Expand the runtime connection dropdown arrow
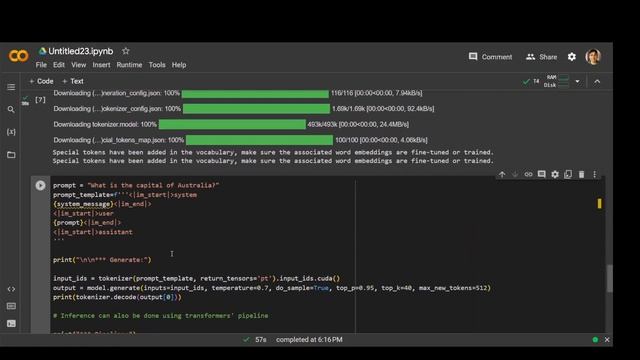Image resolution: width=640 pixels, height=360 pixels. point(577,81)
